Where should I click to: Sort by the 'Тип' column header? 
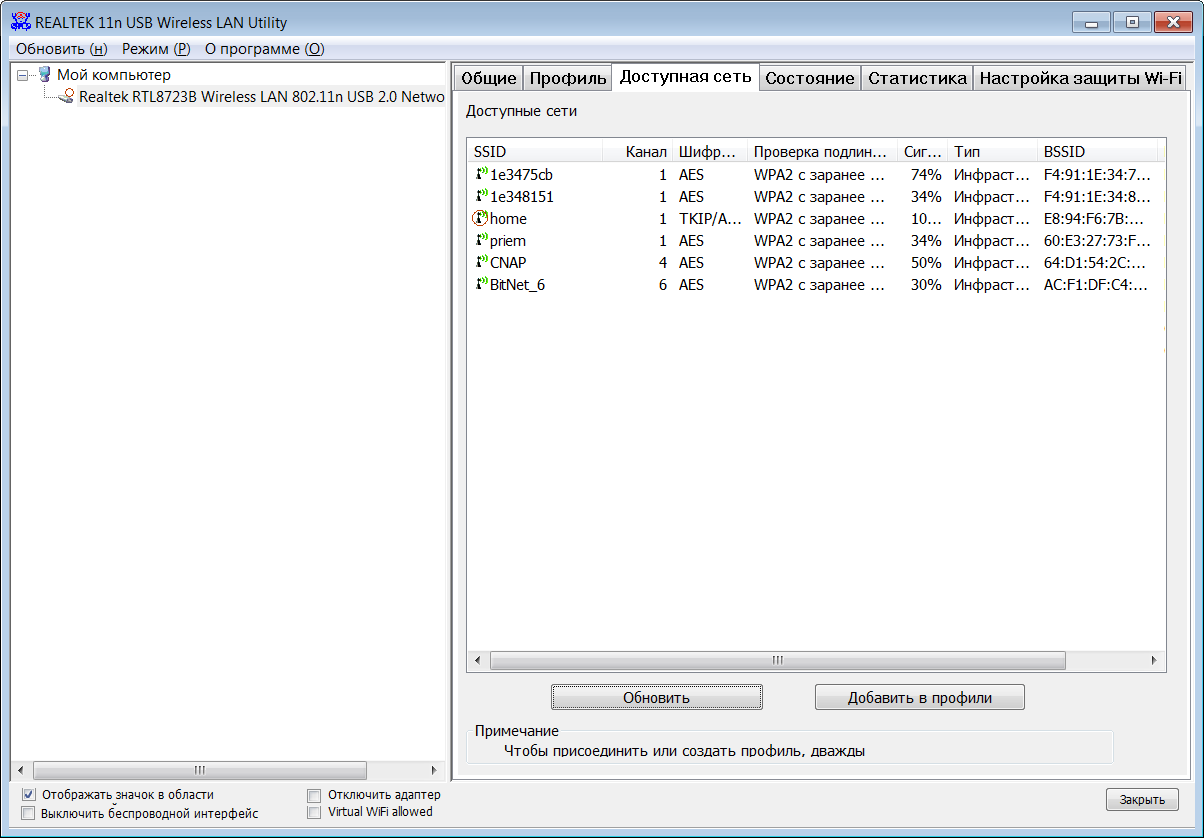click(993, 152)
